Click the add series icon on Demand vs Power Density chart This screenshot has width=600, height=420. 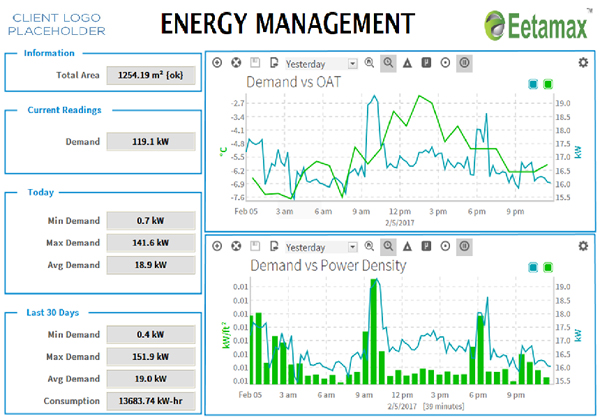[217, 246]
